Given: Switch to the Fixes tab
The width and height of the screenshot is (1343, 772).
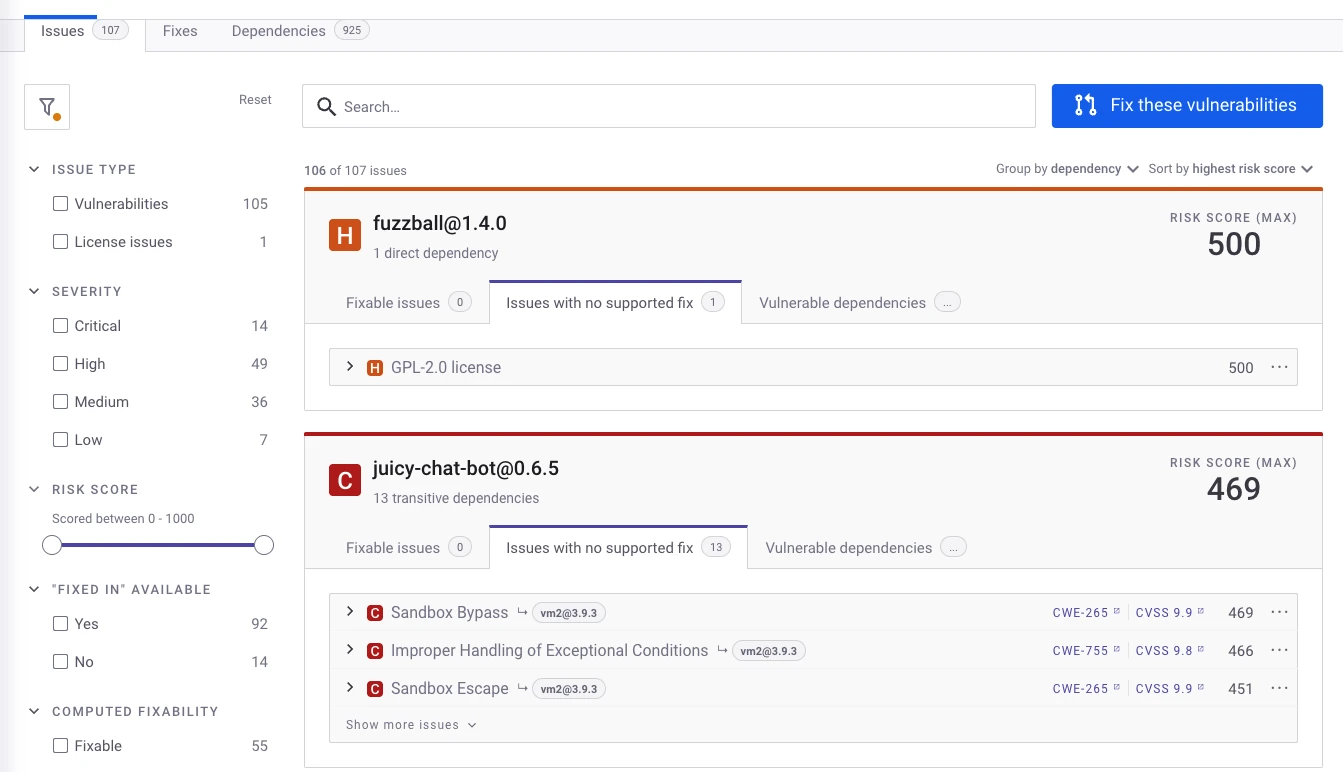Looking at the screenshot, I should (x=180, y=31).
